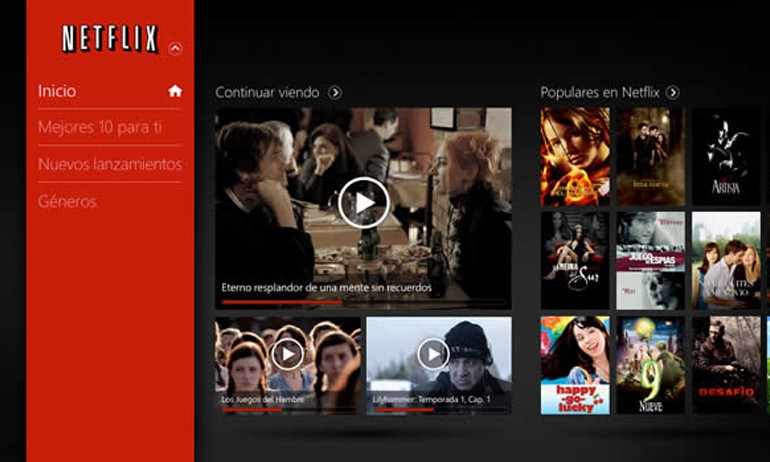Click progress bar of Los Juegos del Hambre
This screenshot has height=462, width=770.
coord(288,409)
